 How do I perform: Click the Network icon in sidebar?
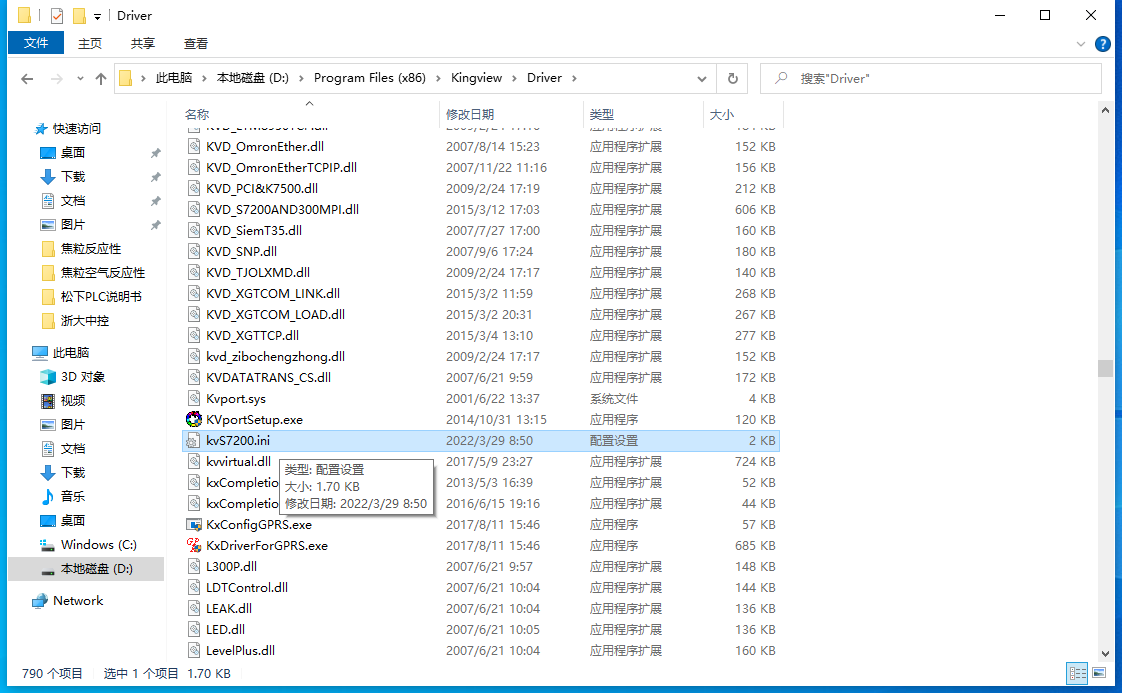click(x=40, y=601)
